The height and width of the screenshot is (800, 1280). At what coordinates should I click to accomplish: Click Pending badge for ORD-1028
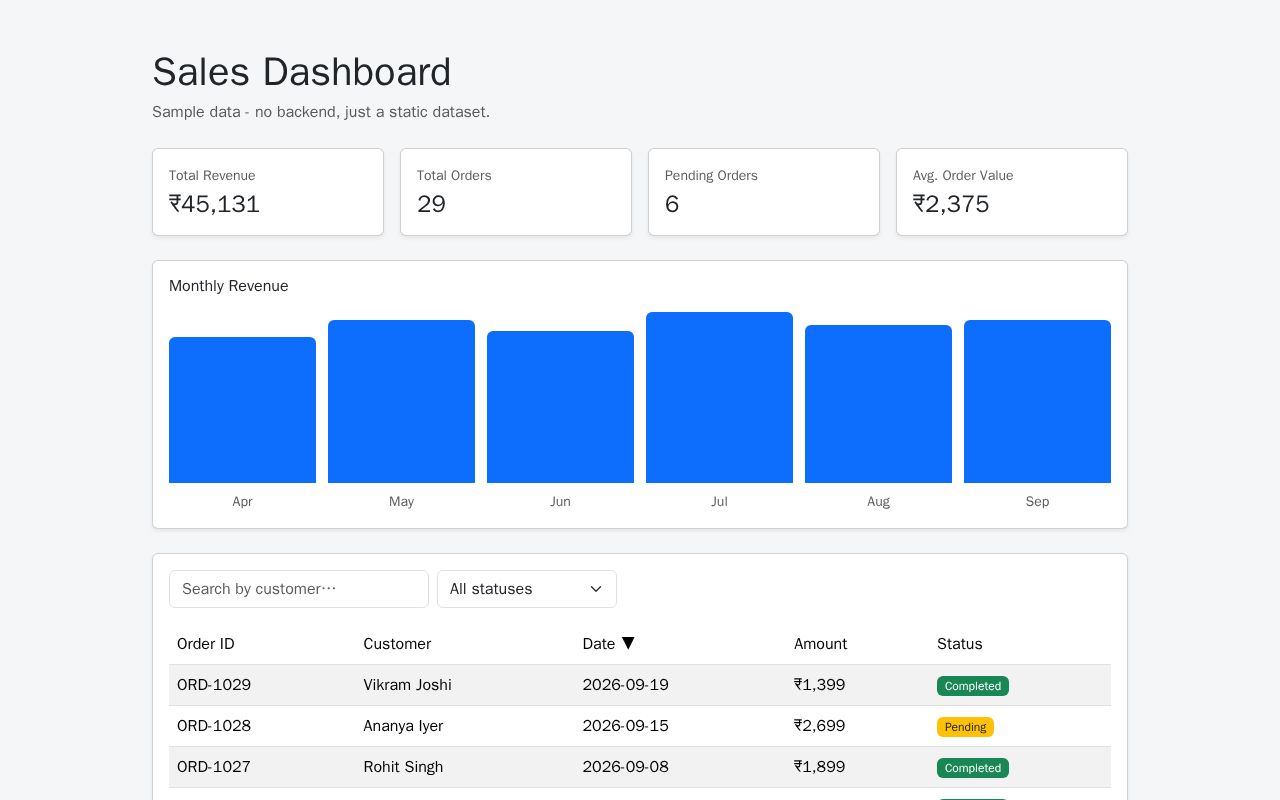pos(965,727)
